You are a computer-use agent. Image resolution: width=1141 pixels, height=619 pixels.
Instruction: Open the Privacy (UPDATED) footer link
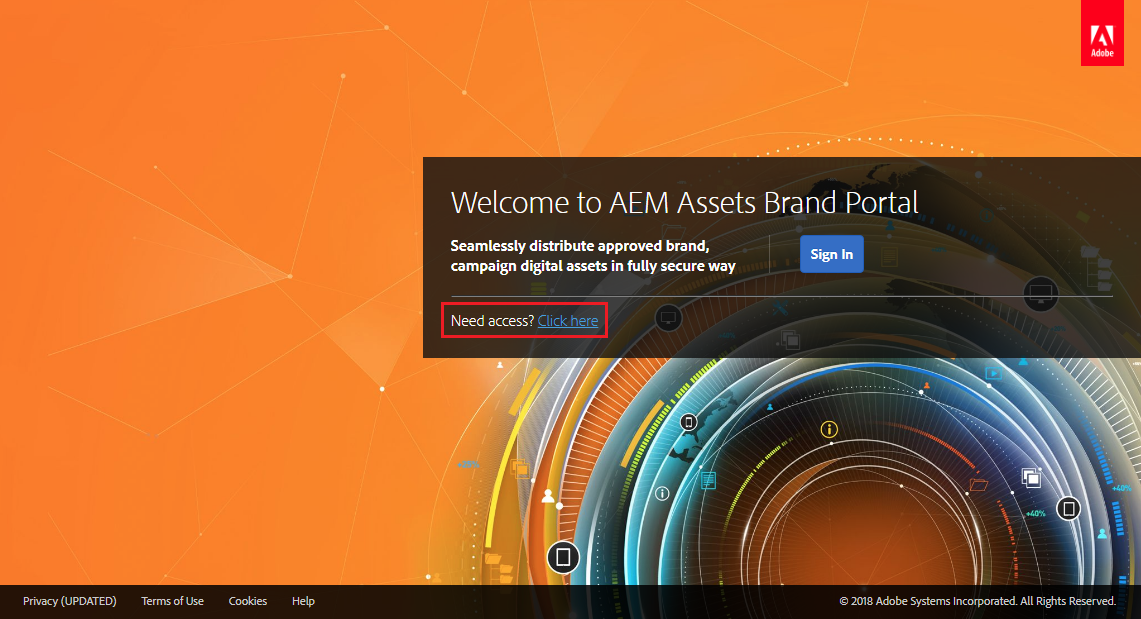pyautogui.click(x=70, y=601)
